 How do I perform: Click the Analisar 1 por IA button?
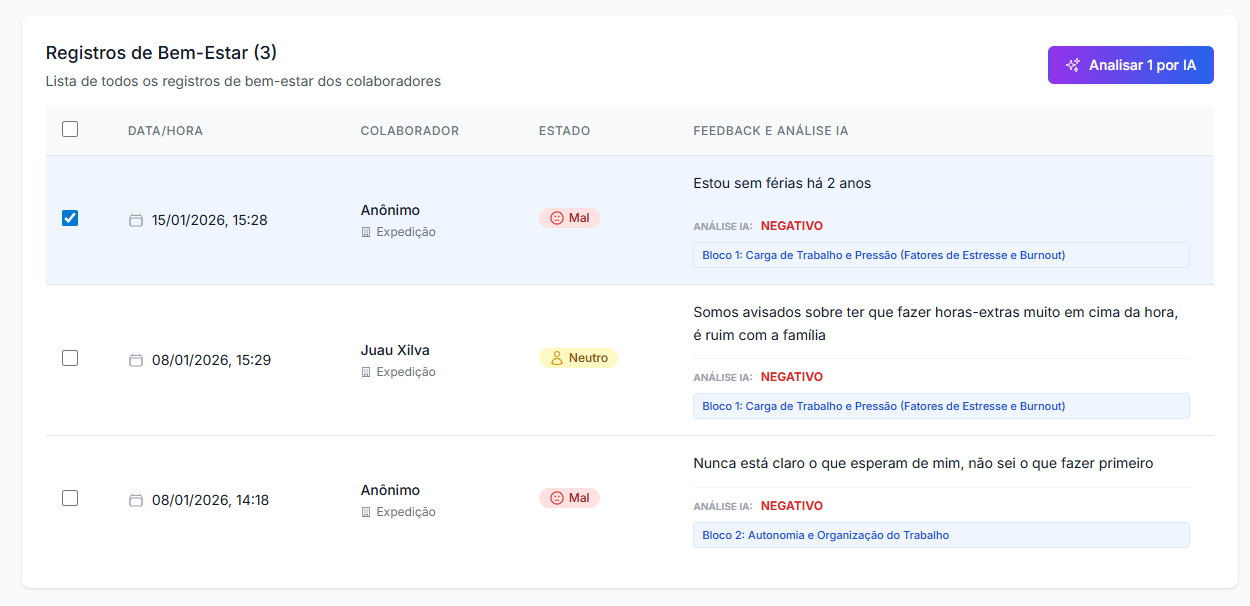click(x=1130, y=64)
